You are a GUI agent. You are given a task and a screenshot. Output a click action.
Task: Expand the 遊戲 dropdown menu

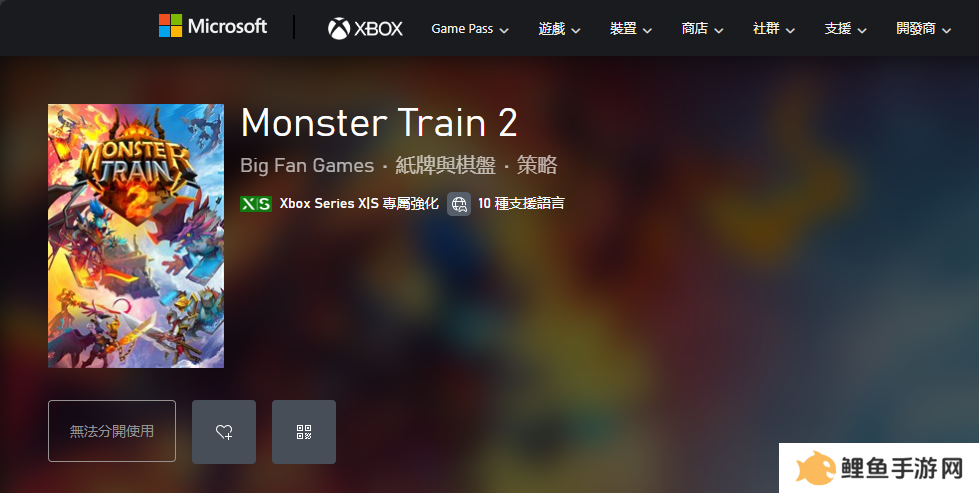tap(559, 29)
